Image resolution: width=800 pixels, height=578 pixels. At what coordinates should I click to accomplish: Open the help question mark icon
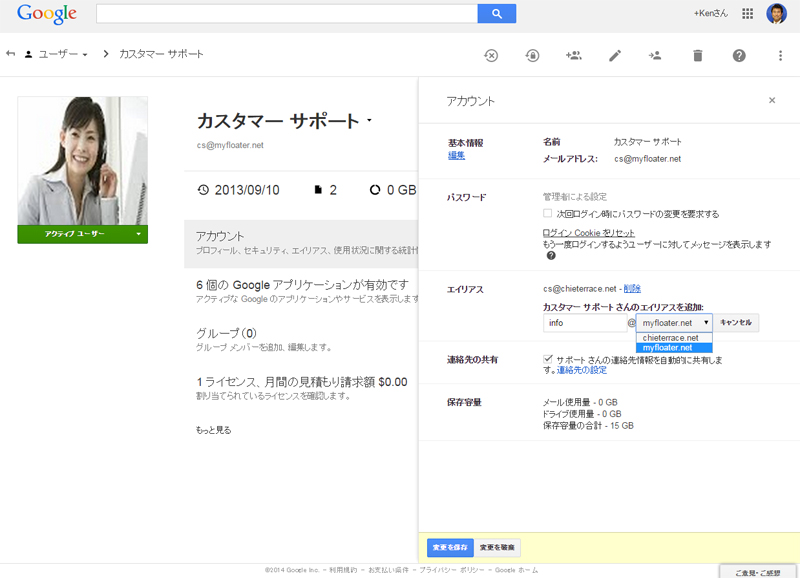[739, 56]
